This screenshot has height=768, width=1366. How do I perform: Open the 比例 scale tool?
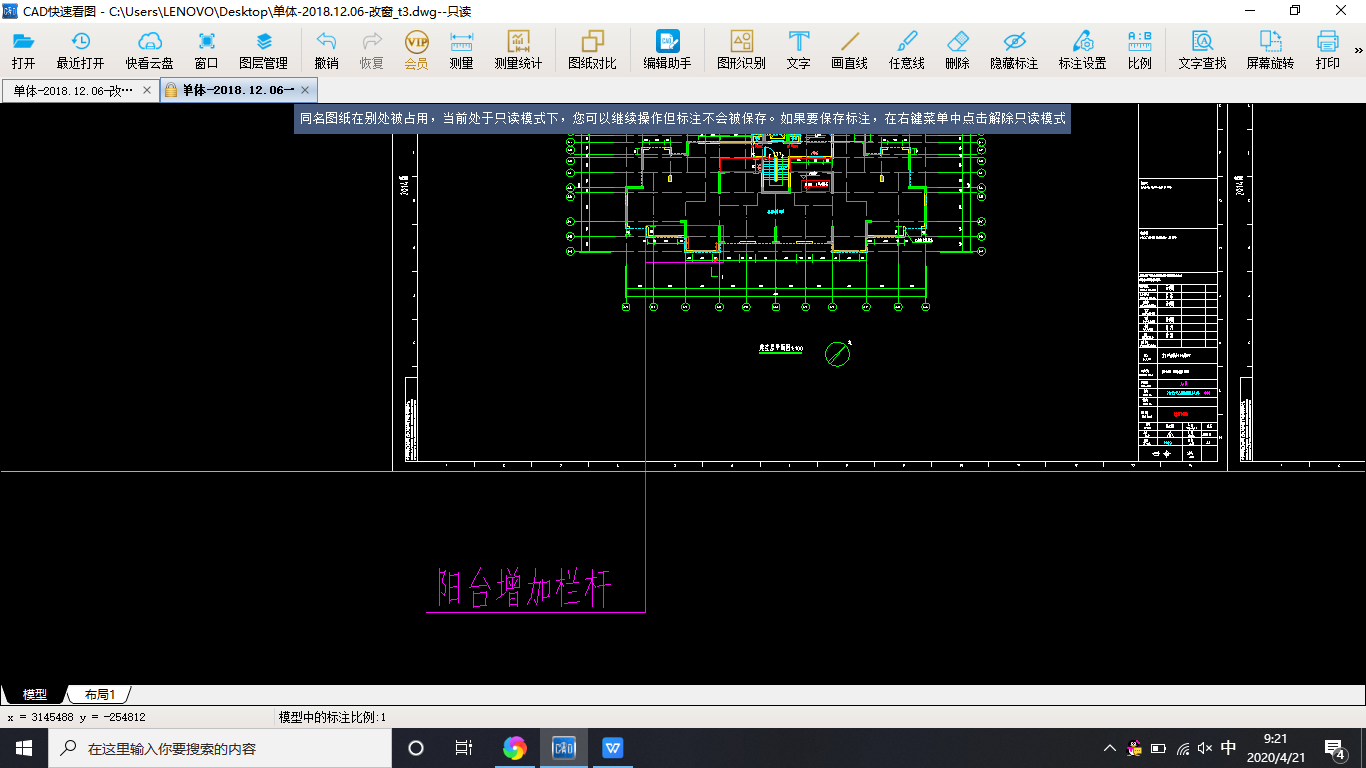[1139, 50]
